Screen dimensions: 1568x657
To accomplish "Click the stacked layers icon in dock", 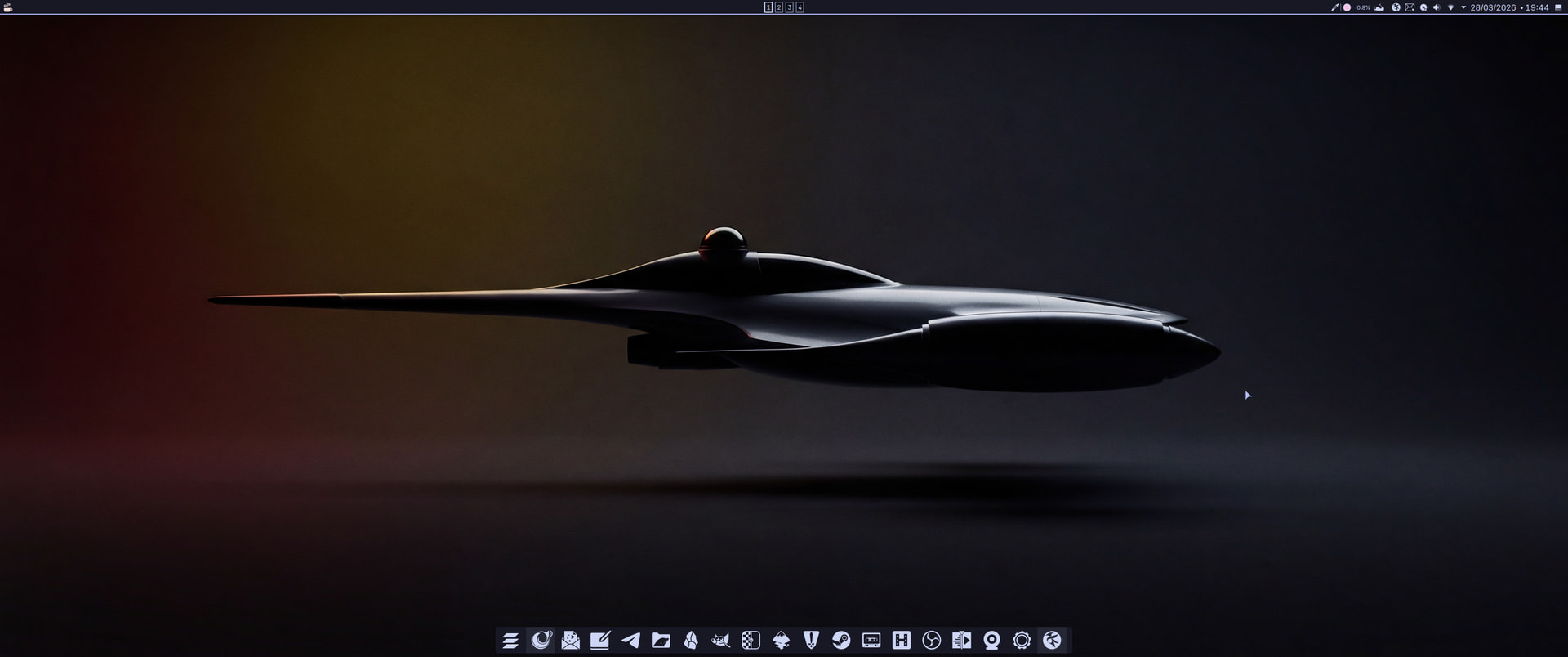I will tap(510, 641).
